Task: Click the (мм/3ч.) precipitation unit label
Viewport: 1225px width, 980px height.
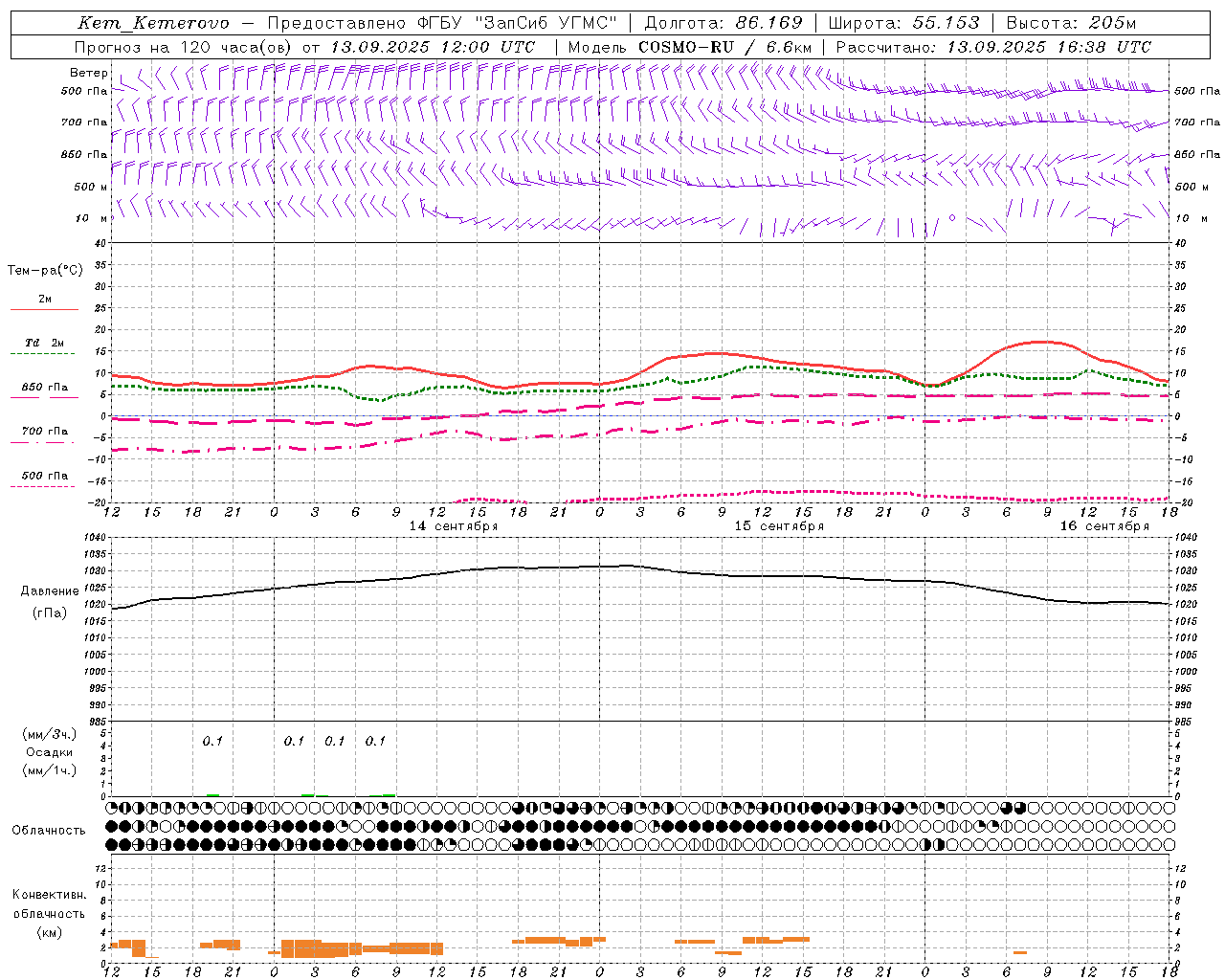Action: [x=49, y=734]
